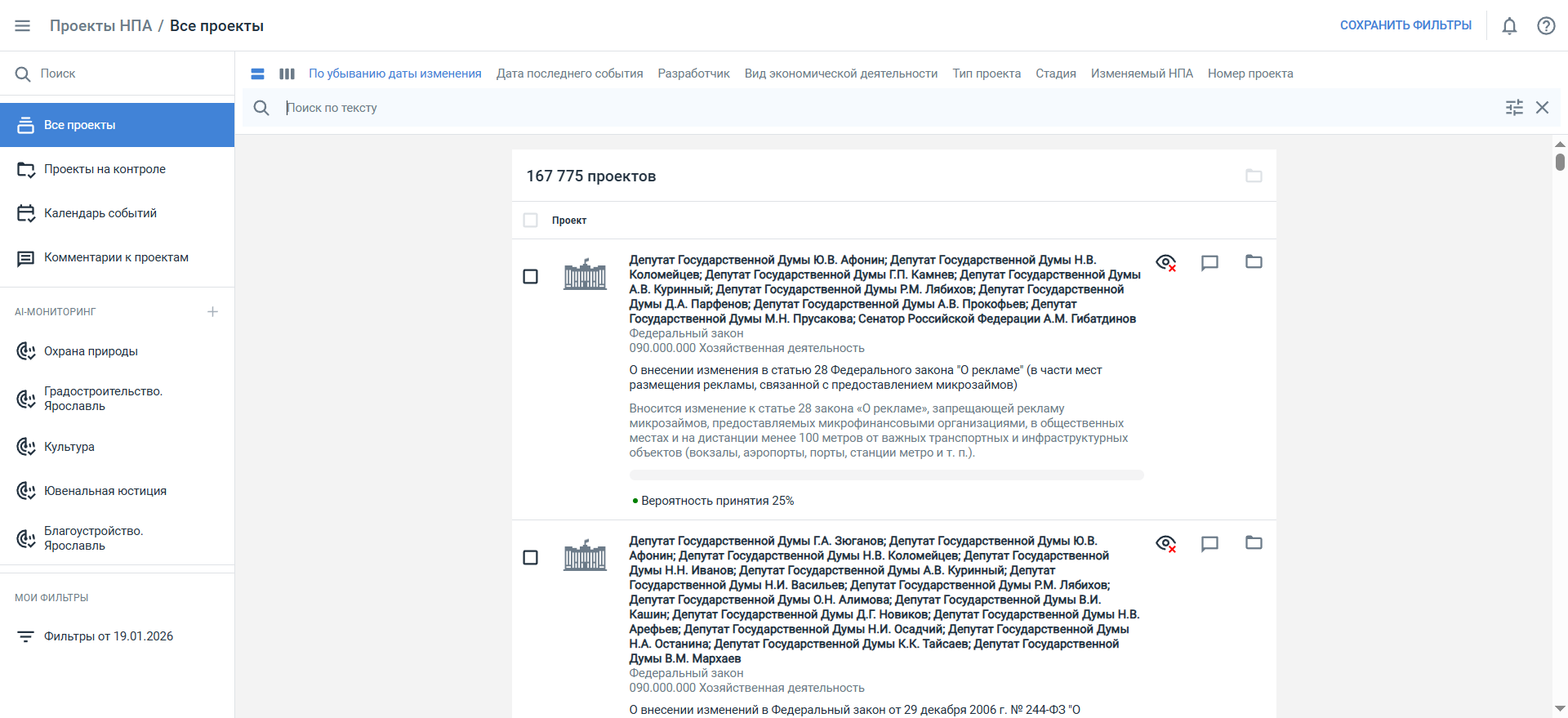Open Благоустройство. Ярославль monitoring
The height and width of the screenshot is (718, 1568).
click(x=117, y=538)
